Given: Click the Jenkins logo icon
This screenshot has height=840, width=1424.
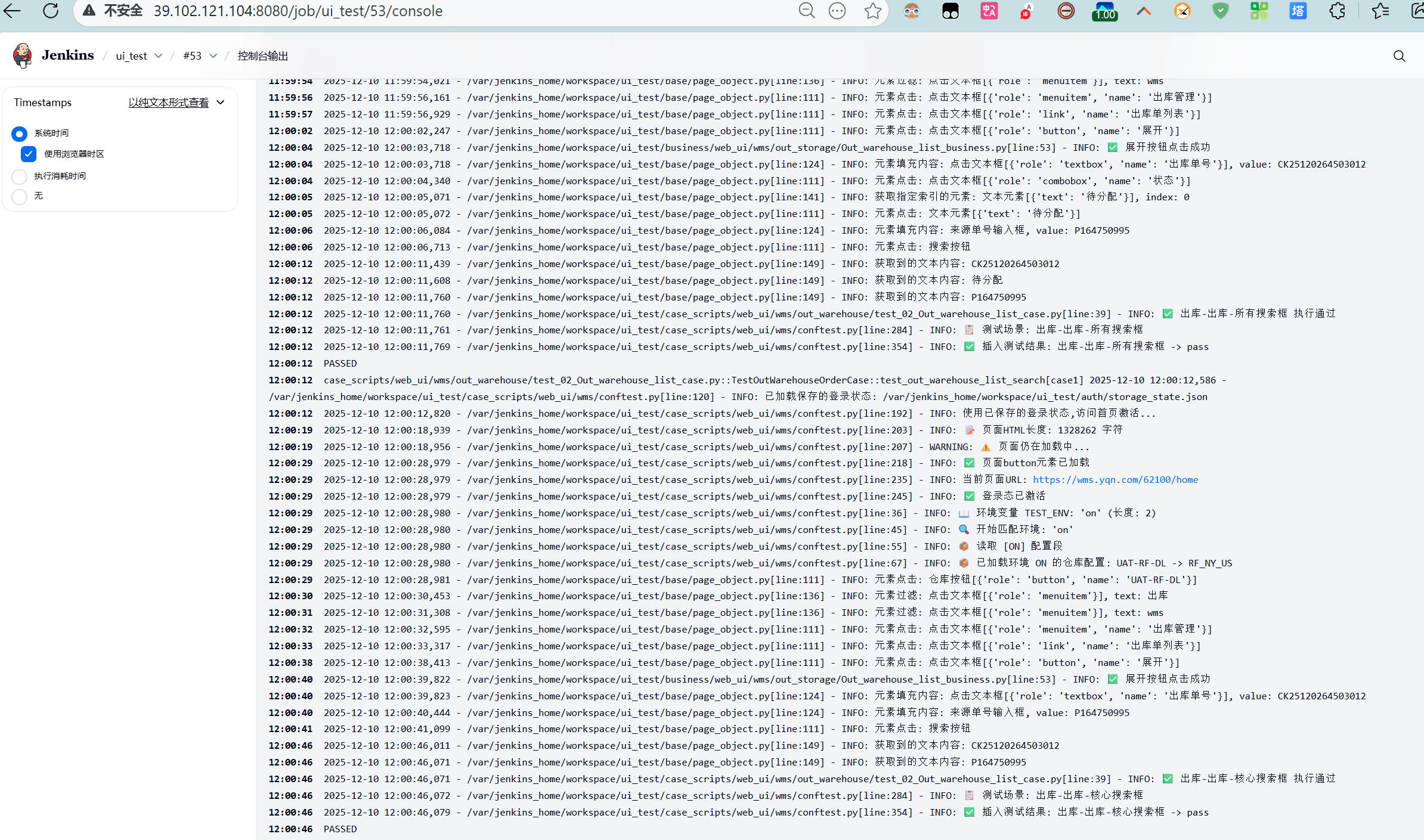Looking at the screenshot, I should click(23, 55).
